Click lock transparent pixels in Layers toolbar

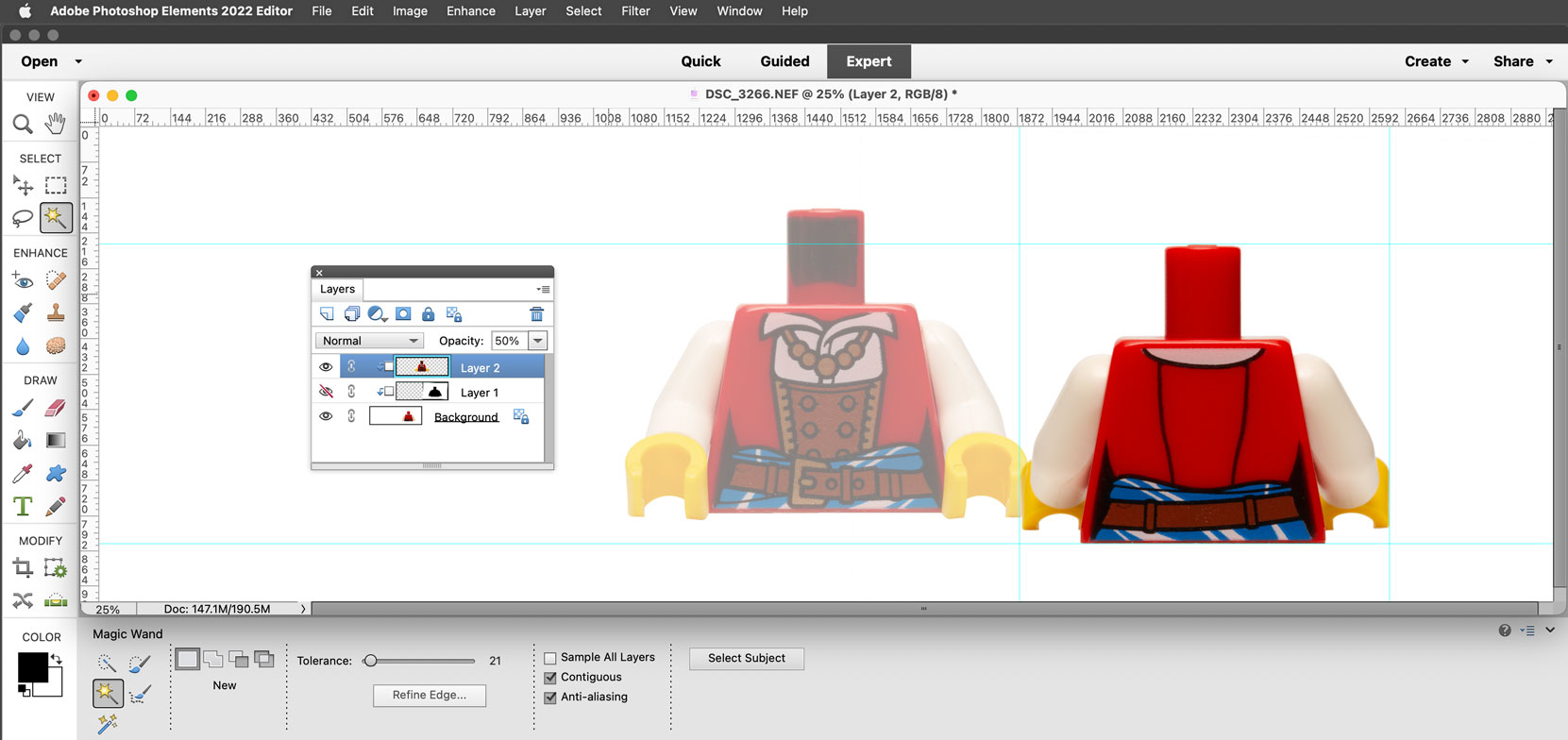pos(454,314)
